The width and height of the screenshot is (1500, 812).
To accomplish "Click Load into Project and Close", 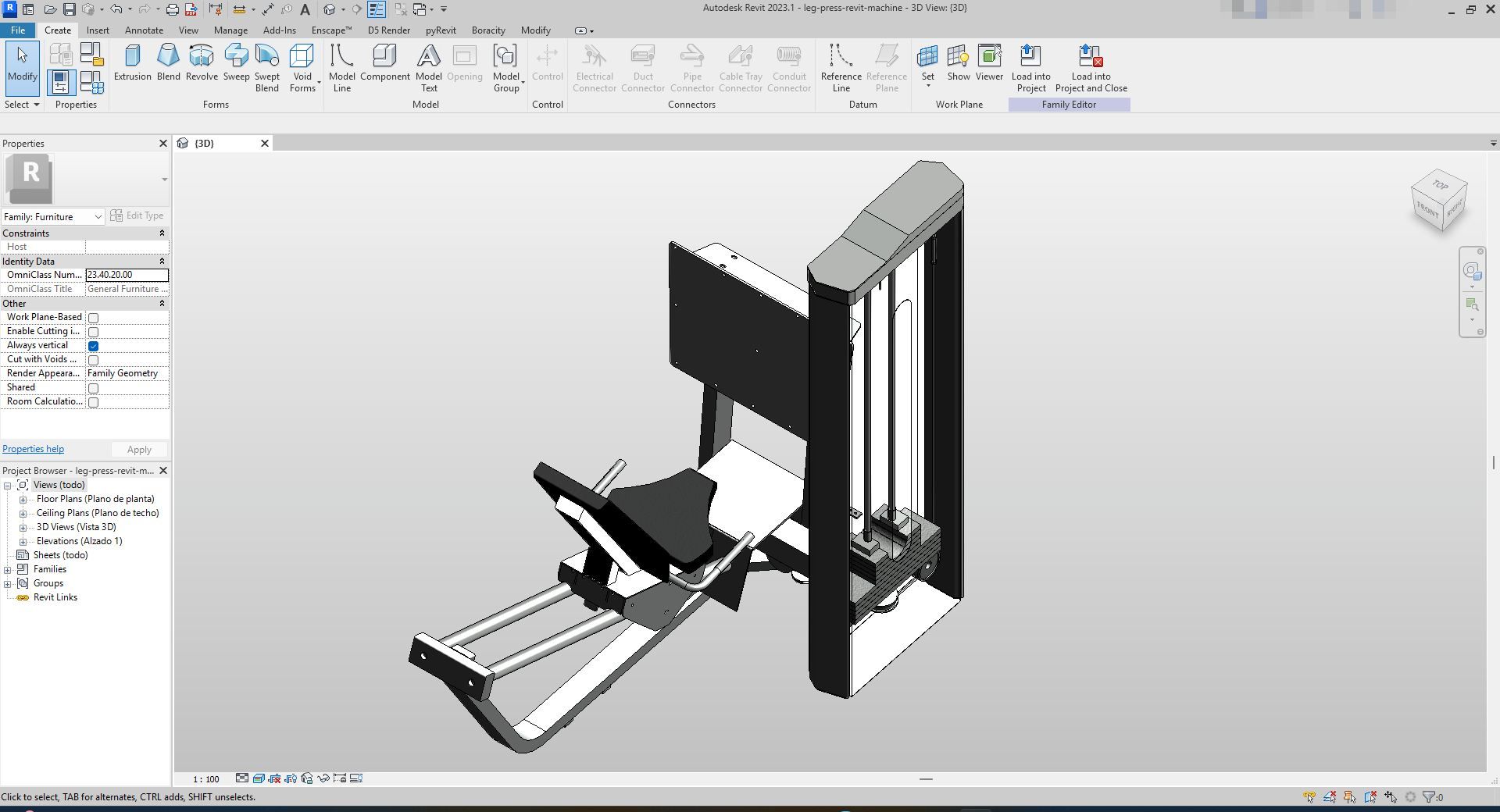I will (x=1091, y=68).
